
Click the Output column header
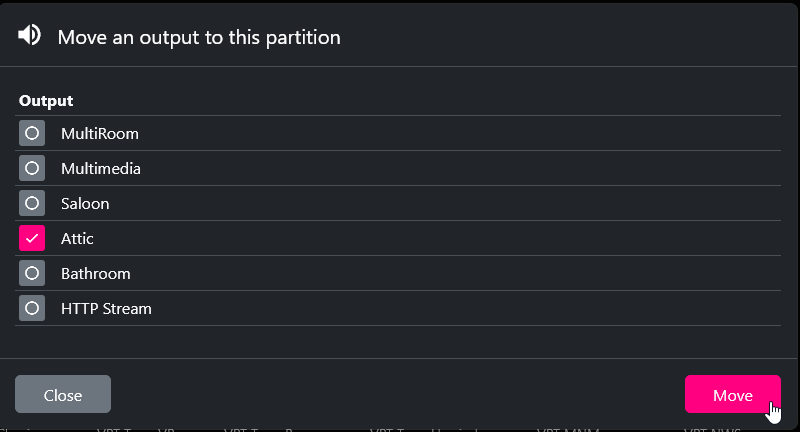coord(46,101)
